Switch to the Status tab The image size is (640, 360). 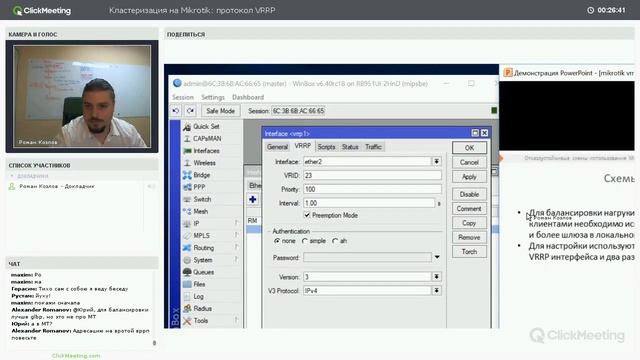pos(350,147)
